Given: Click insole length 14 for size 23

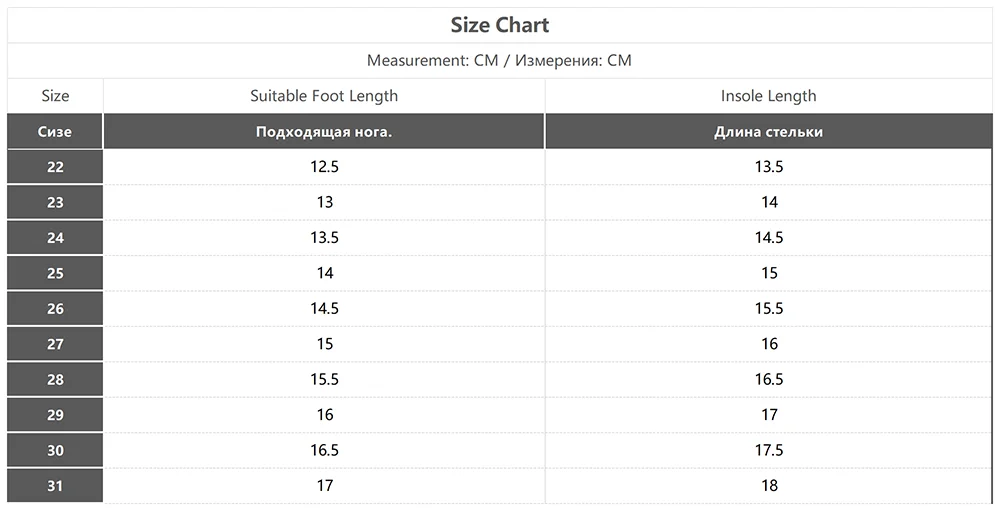Looking at the screenshot, I should [768, 202].
